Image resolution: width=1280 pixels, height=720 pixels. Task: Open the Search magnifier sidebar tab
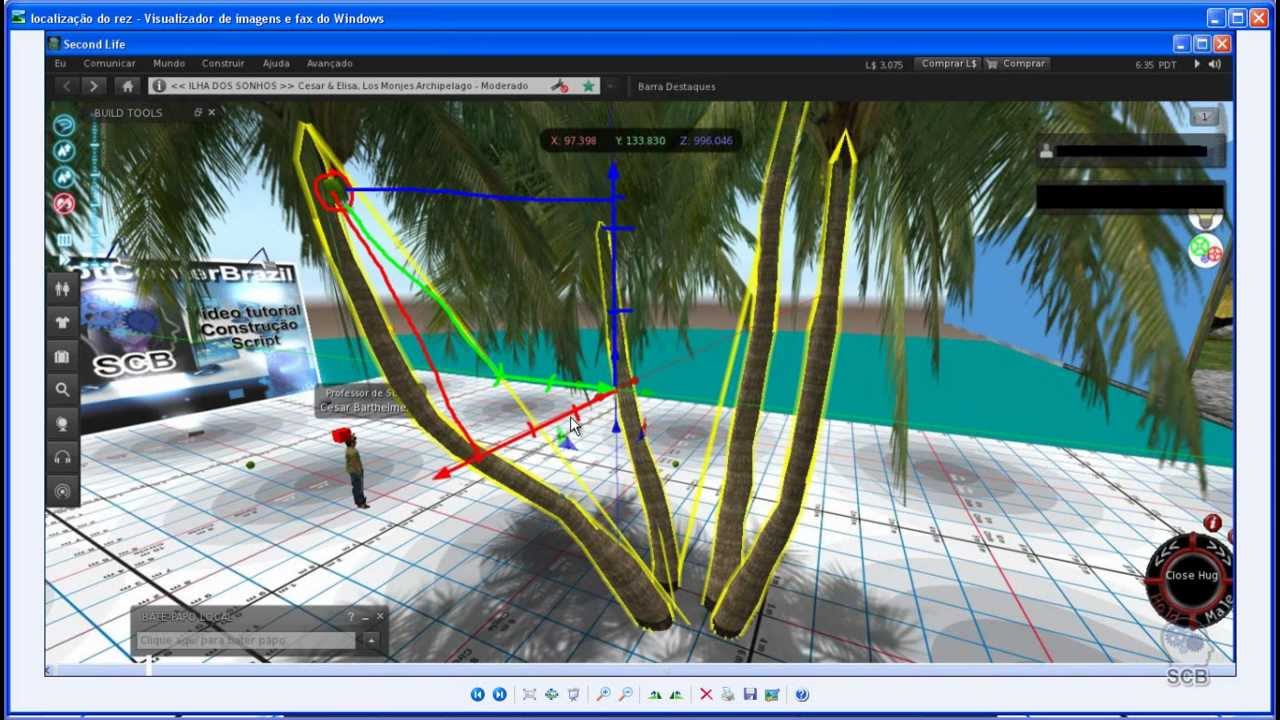tap(63, 390)
